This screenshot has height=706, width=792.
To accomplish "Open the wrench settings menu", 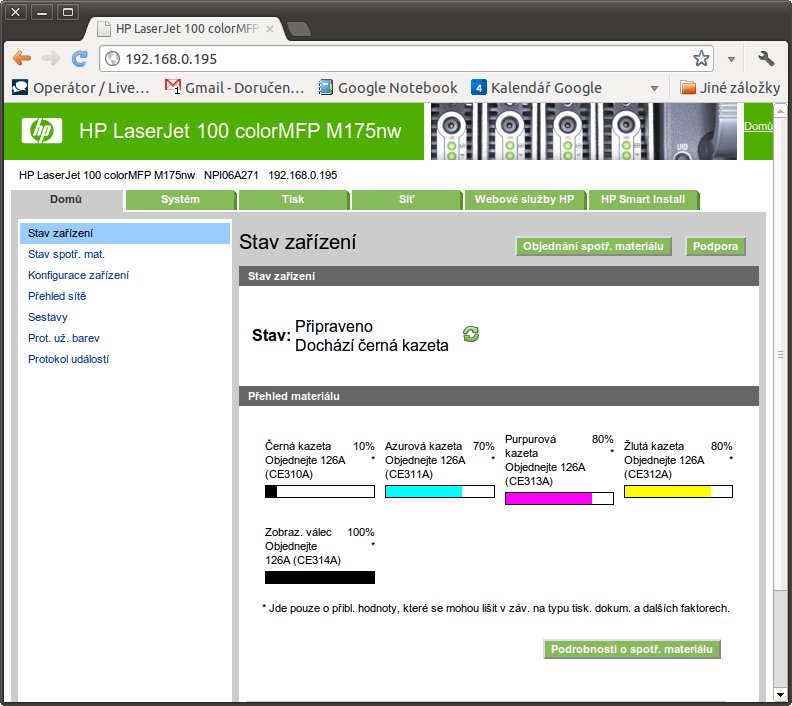I will point(766,59).
